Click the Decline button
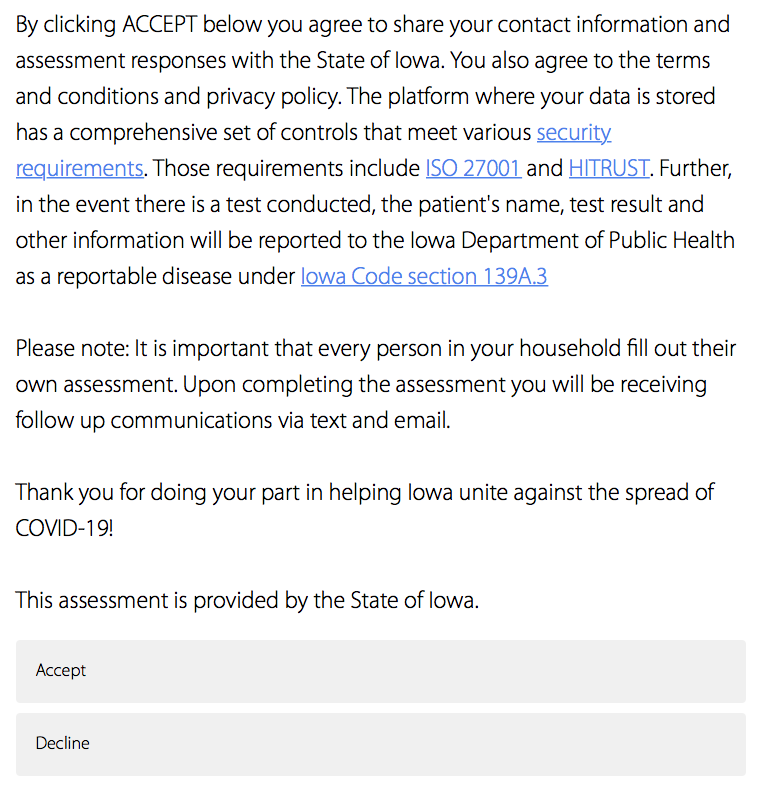Image resolution: width=780 pixels, height=799 pixels. pyautogui.click(x=381, y=744)
